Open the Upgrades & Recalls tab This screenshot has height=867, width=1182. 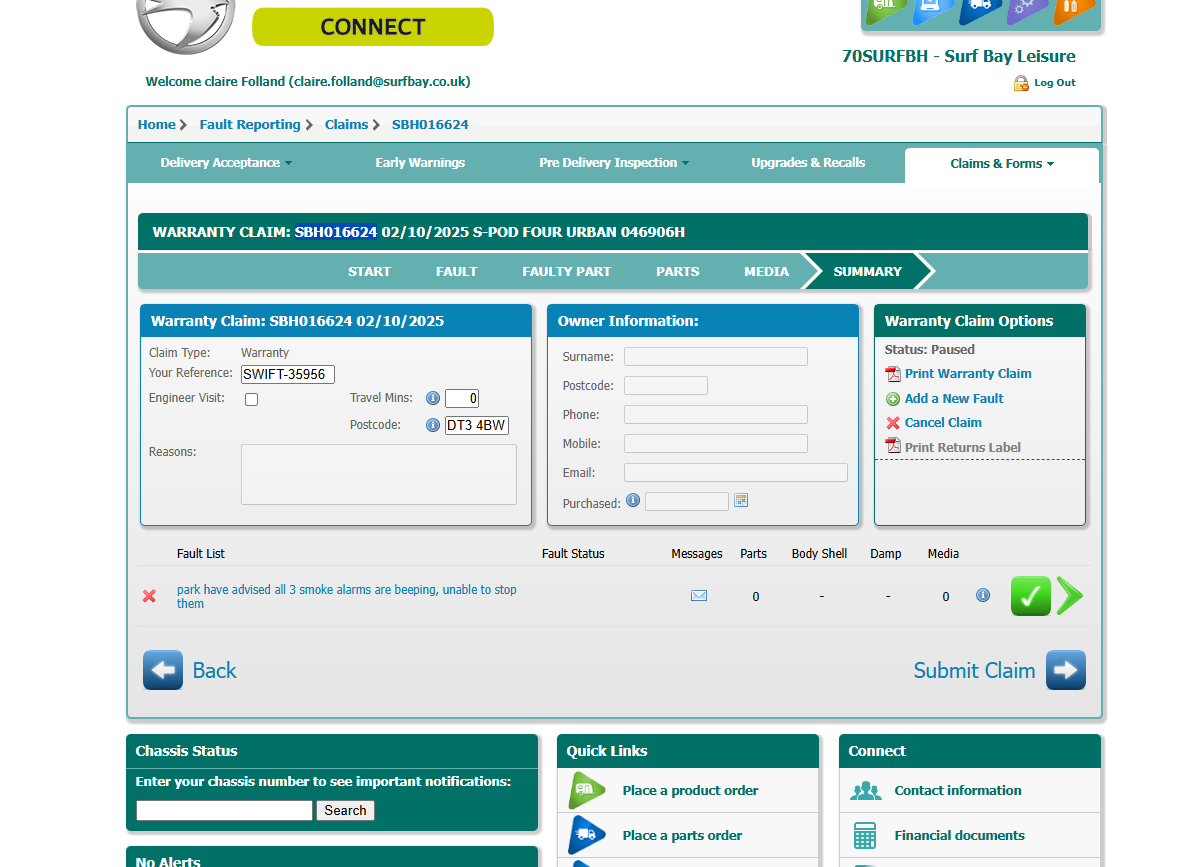click(x=808, y=163)
